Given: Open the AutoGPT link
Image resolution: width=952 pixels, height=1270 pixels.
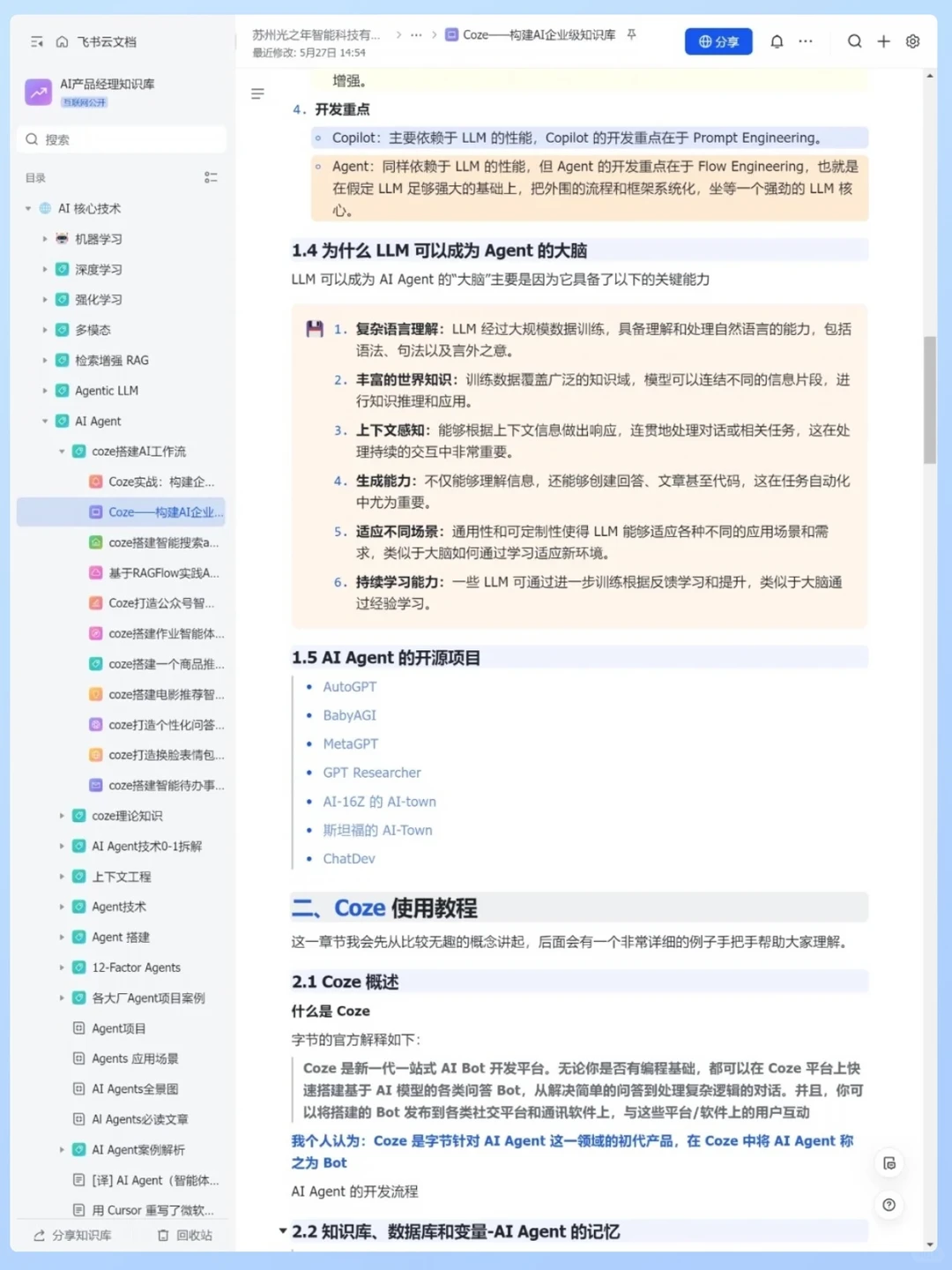Looking at the screenshot, I should [x=349, y=687].
